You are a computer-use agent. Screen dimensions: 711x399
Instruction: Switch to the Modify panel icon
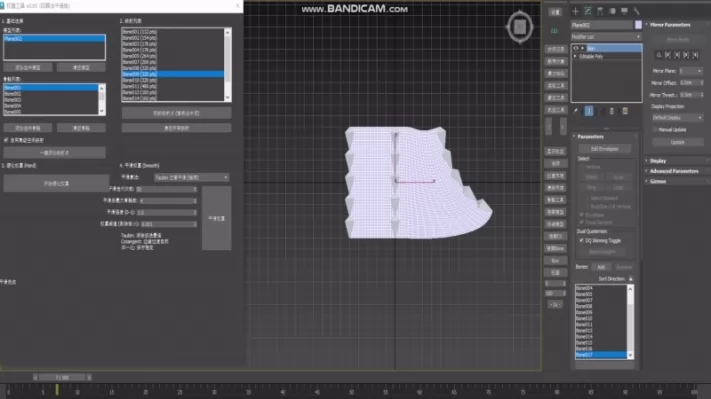pos(588,11)
